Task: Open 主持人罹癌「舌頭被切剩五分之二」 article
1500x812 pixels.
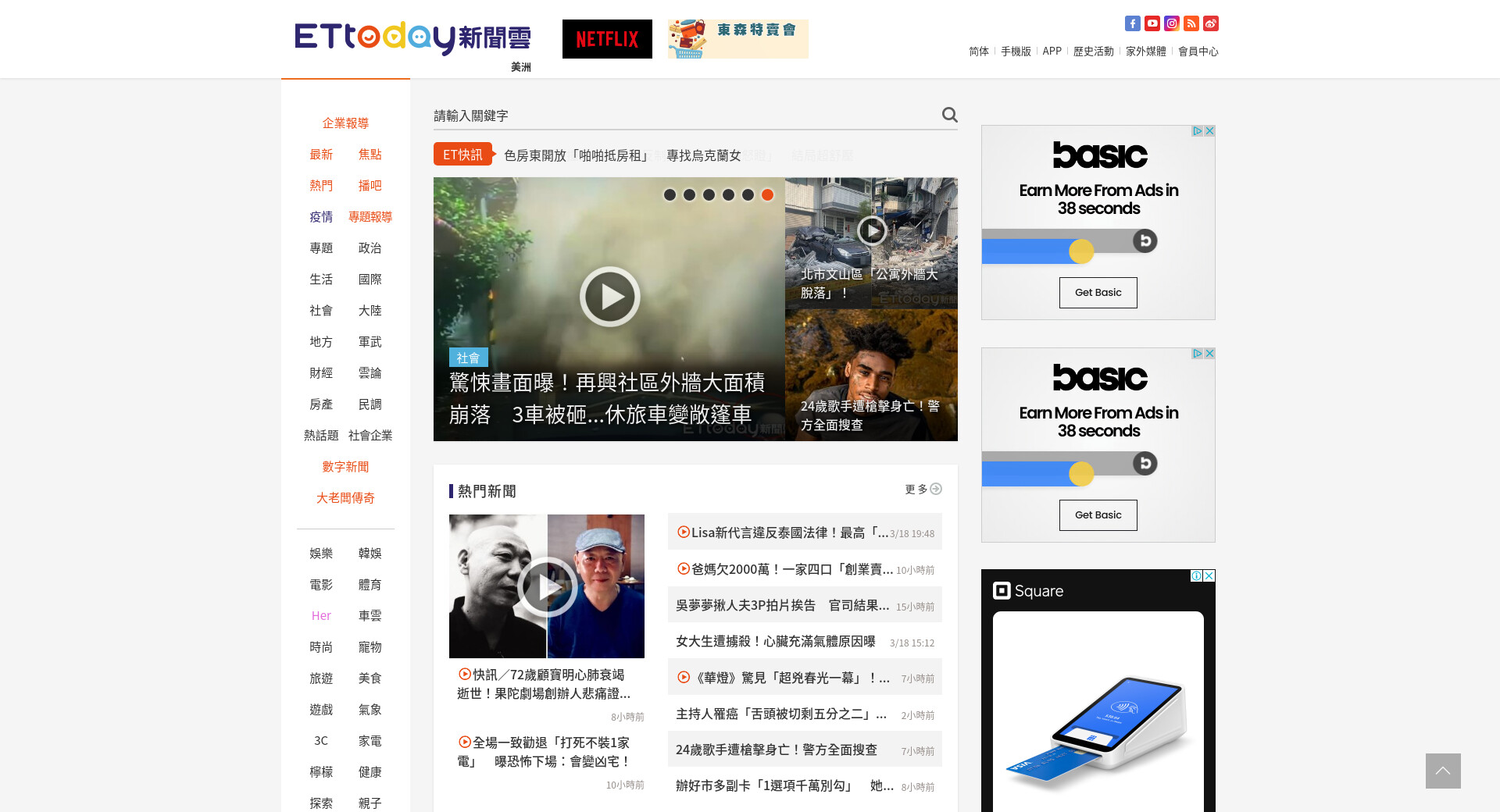Action: (781, 714)
